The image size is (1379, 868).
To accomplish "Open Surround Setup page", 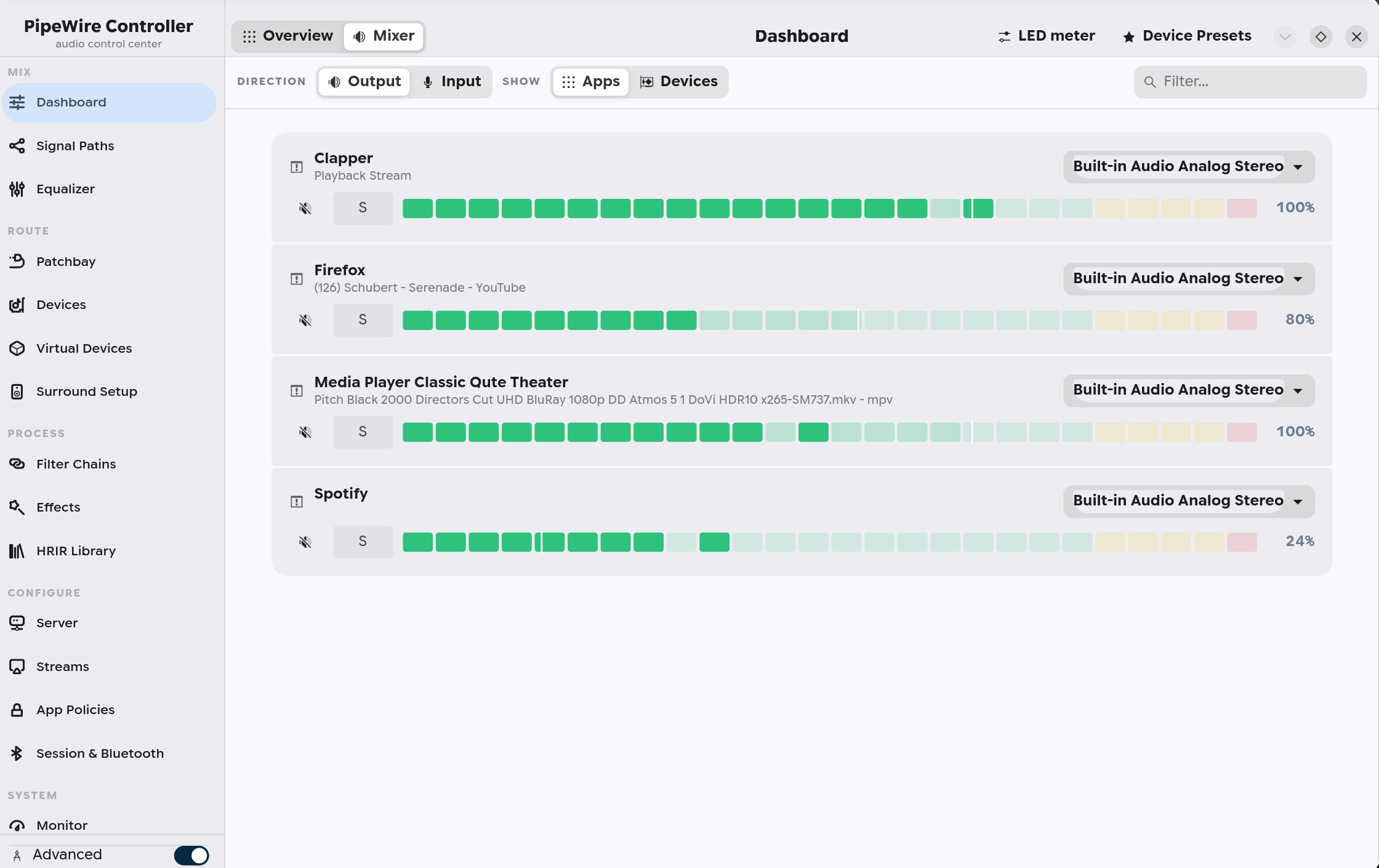I will pyautogui.click(x=109, y=392).
